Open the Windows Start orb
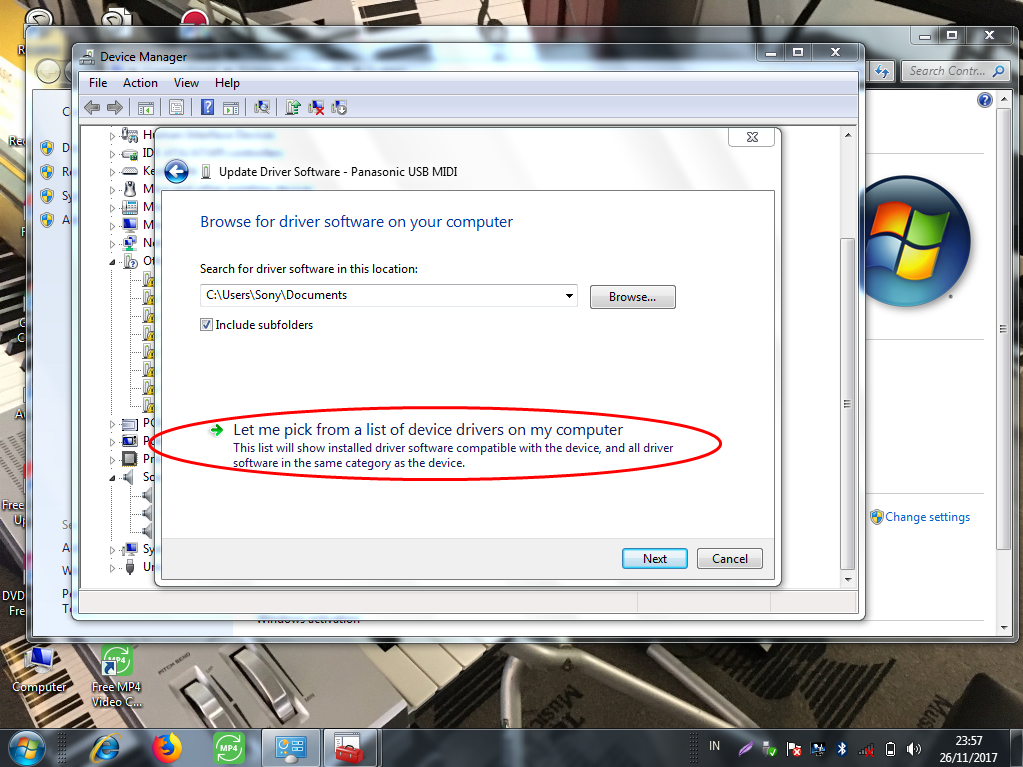The width and height of the screenshot is (1023, 767). pyautogui.click(x=27, y=748)
